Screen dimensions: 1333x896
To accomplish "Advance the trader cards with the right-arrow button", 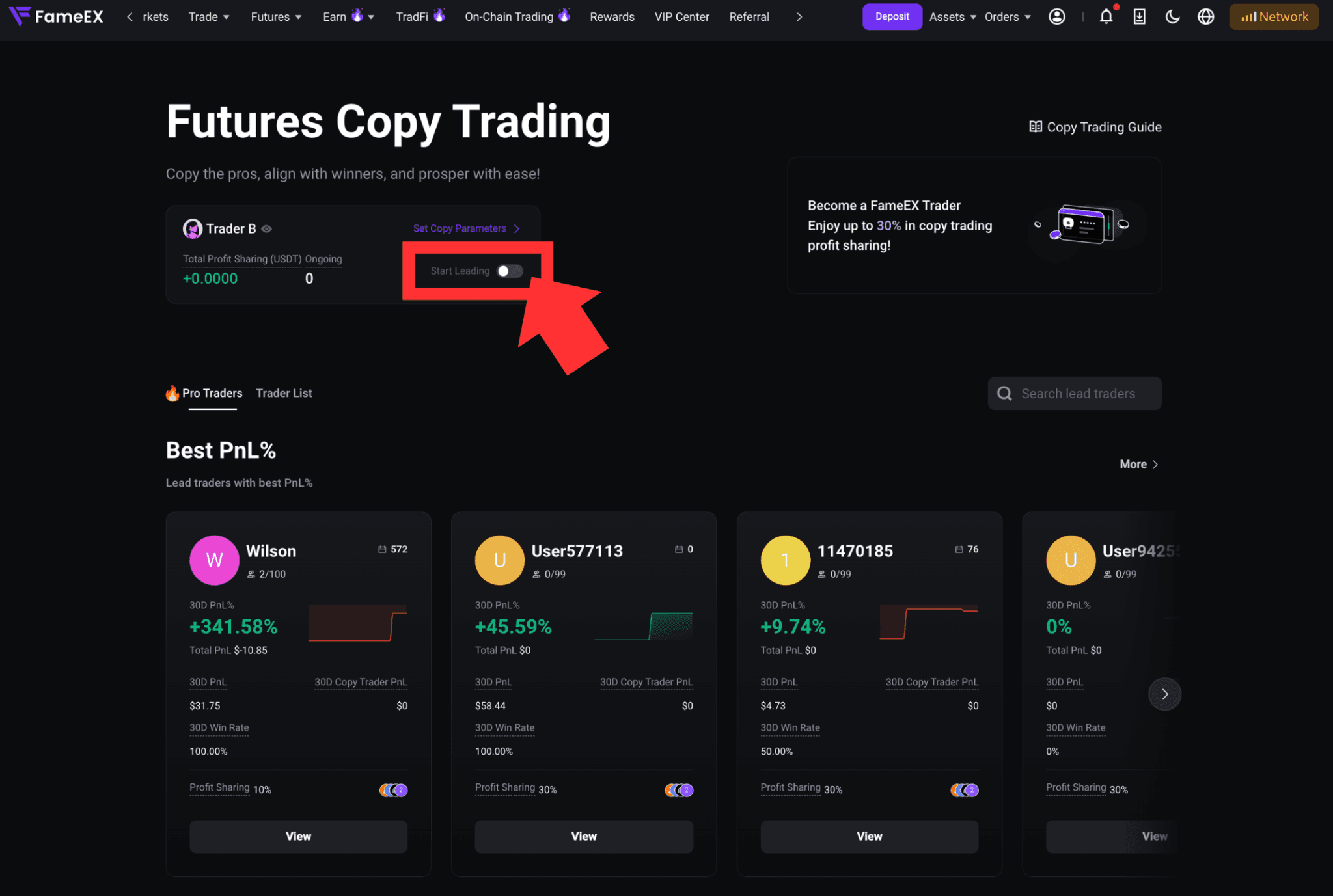I will [x=1164, y=694].
